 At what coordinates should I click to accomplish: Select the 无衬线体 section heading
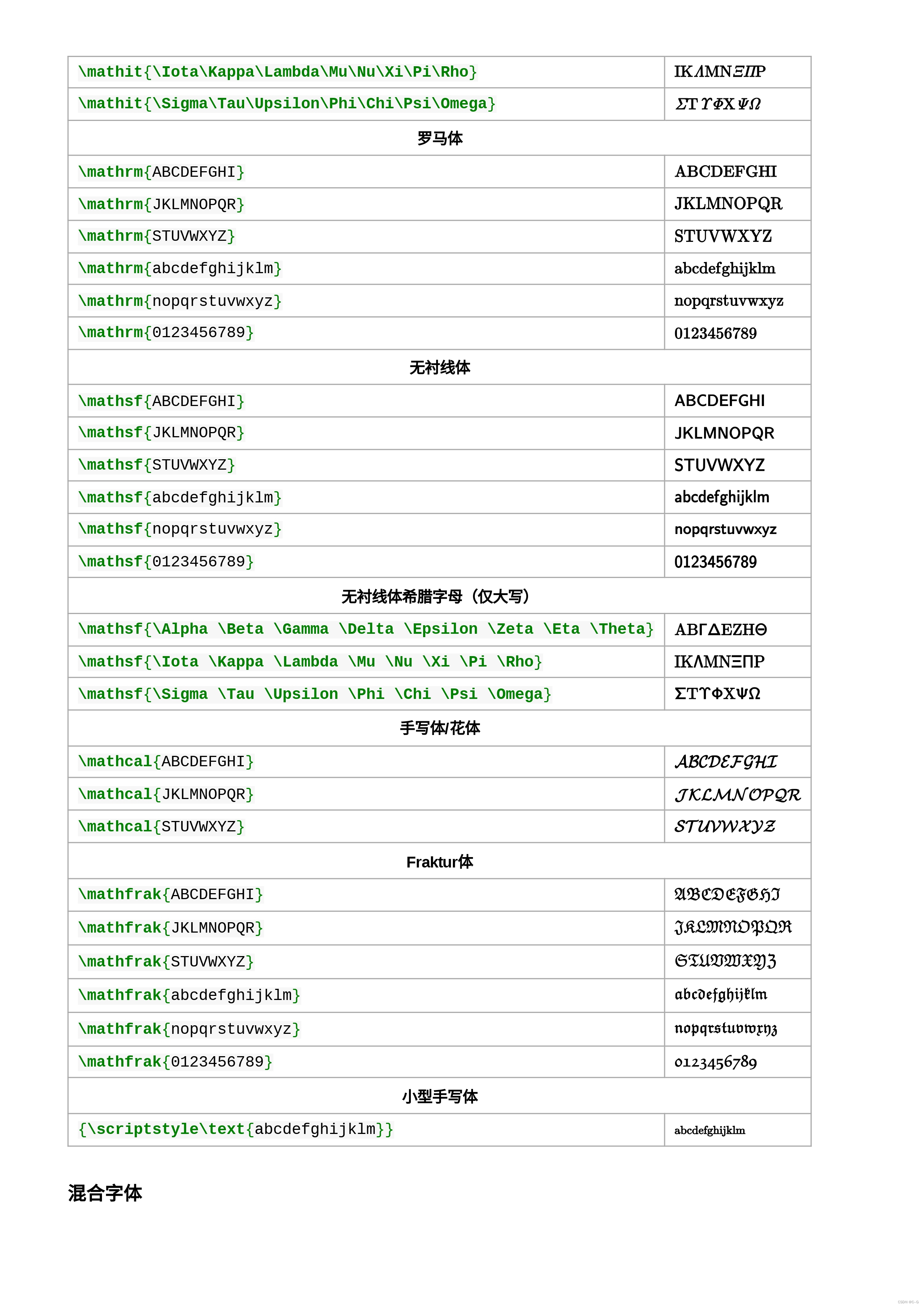pos(439,368)
